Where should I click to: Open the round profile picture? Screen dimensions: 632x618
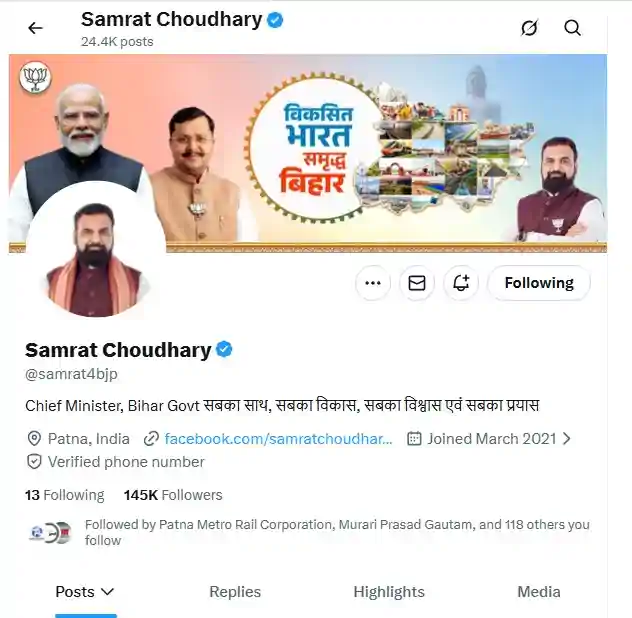pyautogui.click(x=96, y=251)
